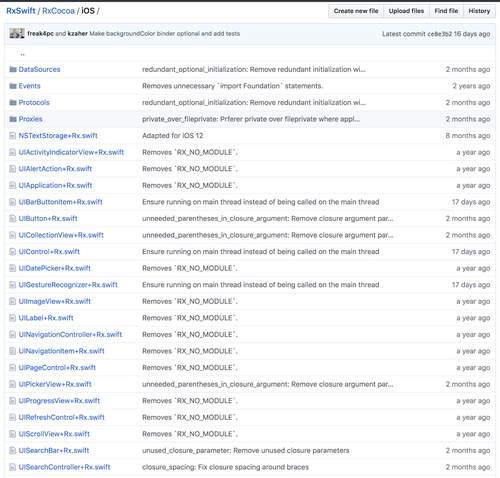This screenshot has width=500, height=478.
Task: Click the Protocols folder icon
Action: click(13, 102)
